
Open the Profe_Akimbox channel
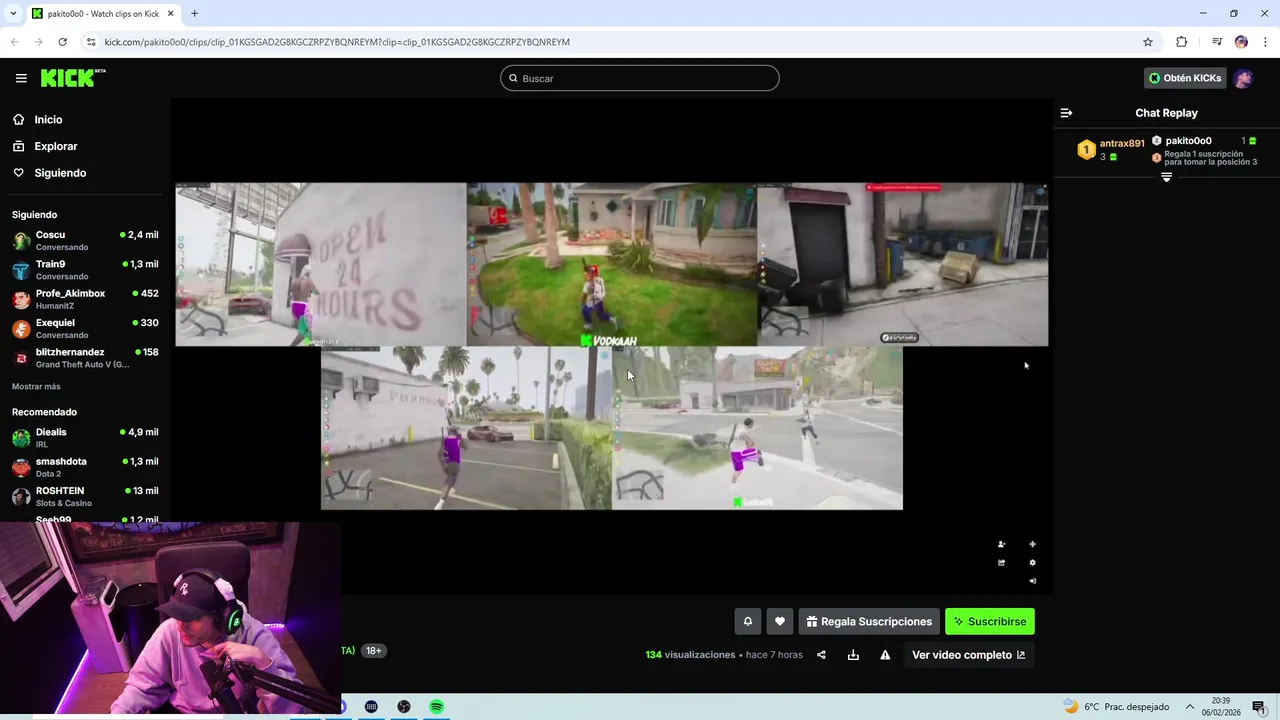point(85,299)
